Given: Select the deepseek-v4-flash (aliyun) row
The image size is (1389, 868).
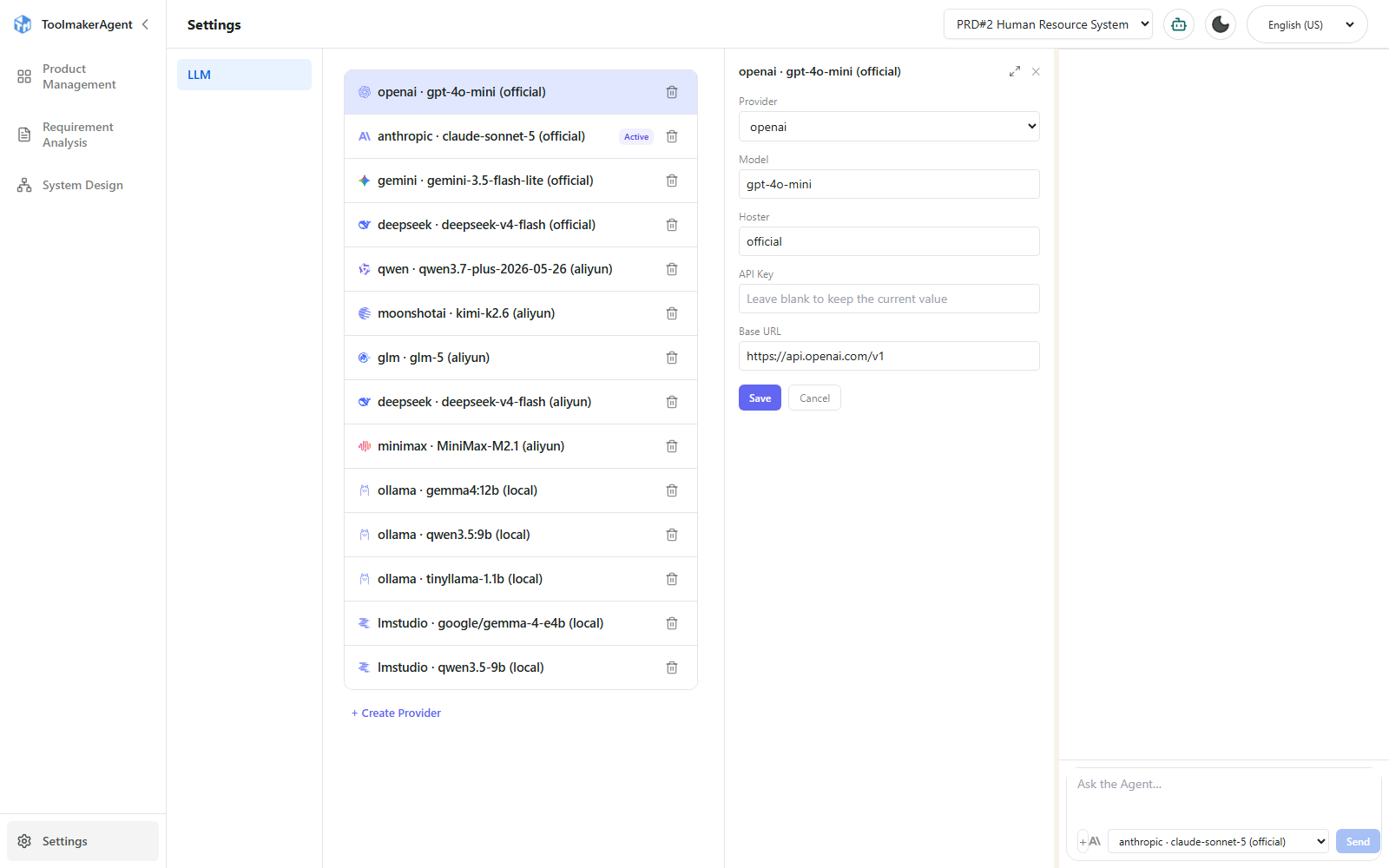Looking at the screenshot, I should pos(521,402).
